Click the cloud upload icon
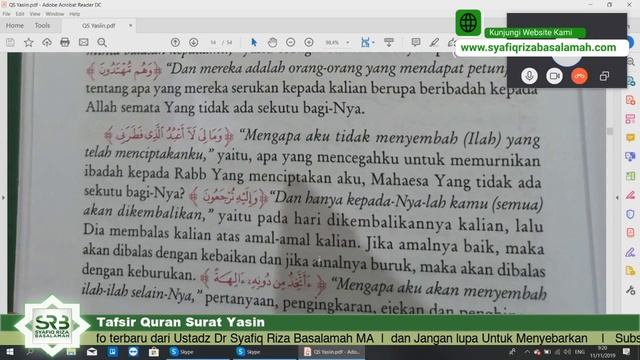Viewport: 640px width, 360px height. [47, 42]
